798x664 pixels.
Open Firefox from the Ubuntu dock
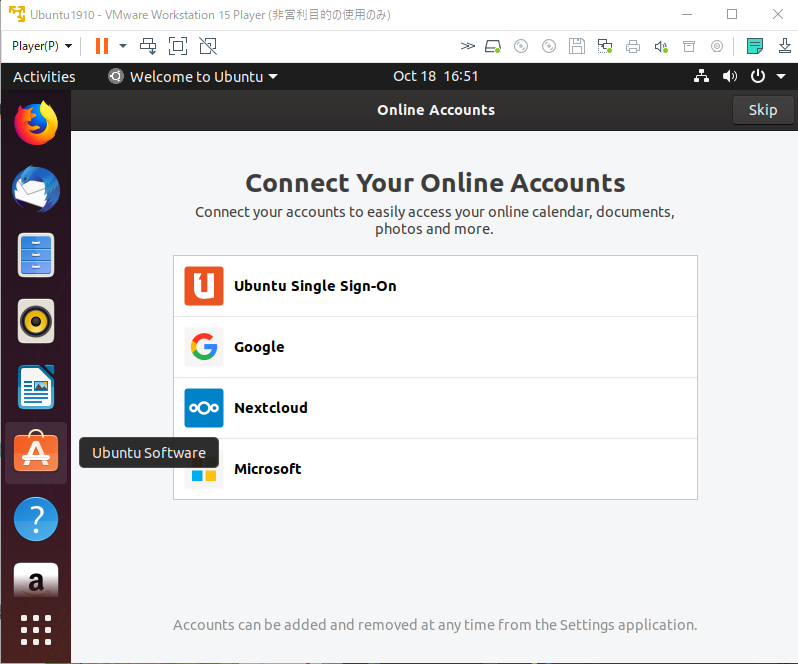point(36,123)
